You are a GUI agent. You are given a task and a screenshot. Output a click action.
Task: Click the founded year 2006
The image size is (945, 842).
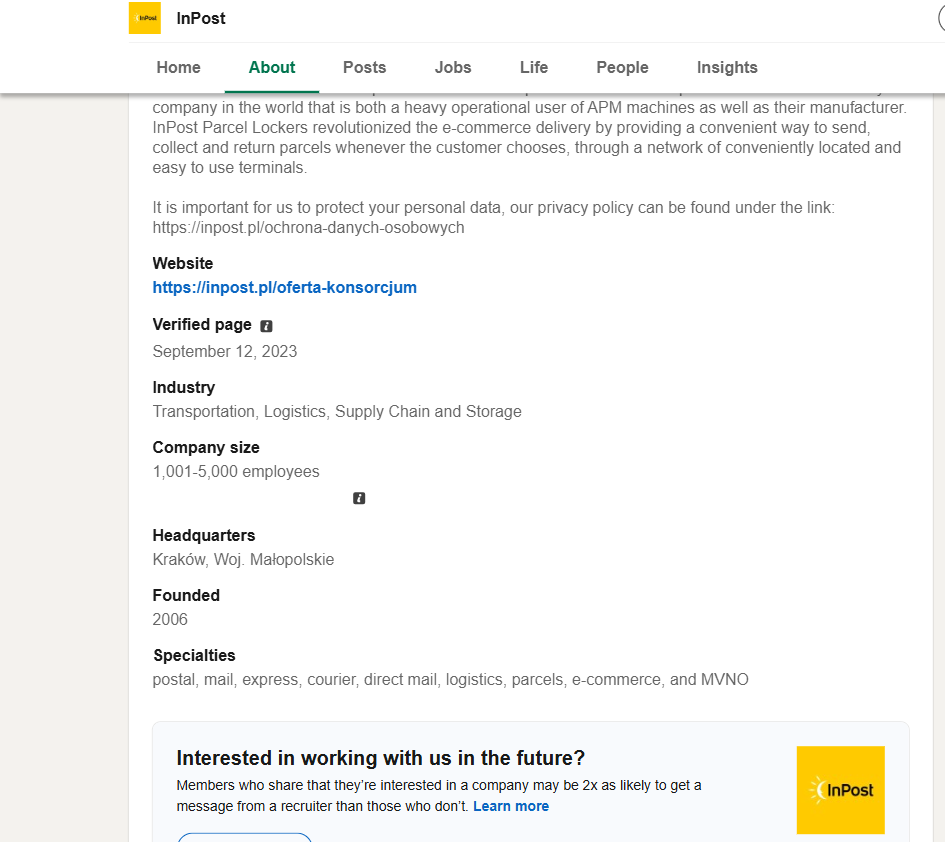click(x=170, y=620)
